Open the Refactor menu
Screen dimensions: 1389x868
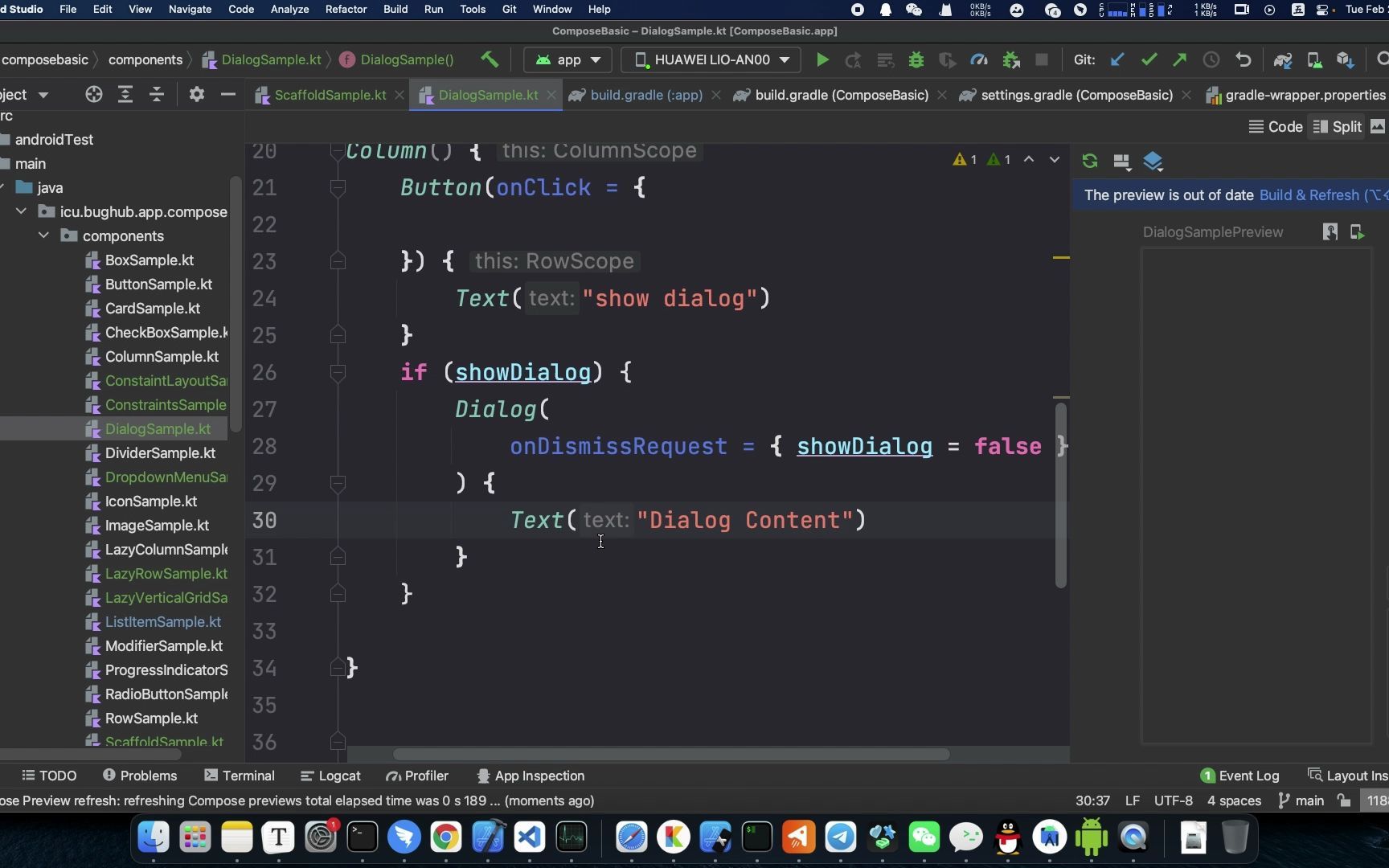pyautogui.click(x=346, y=9)
